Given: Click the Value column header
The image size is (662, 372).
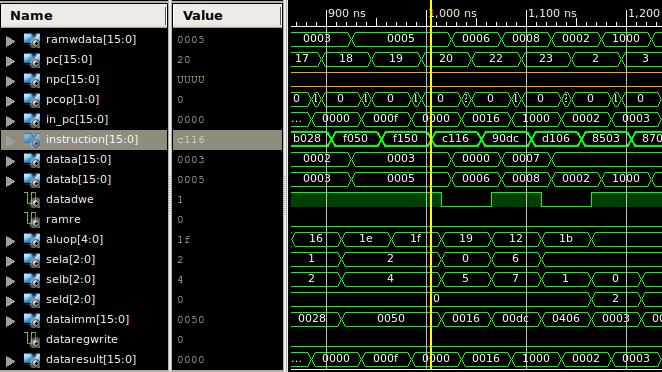Looking at the screenshot, I should pyautogui.click(x=227, y=16).
